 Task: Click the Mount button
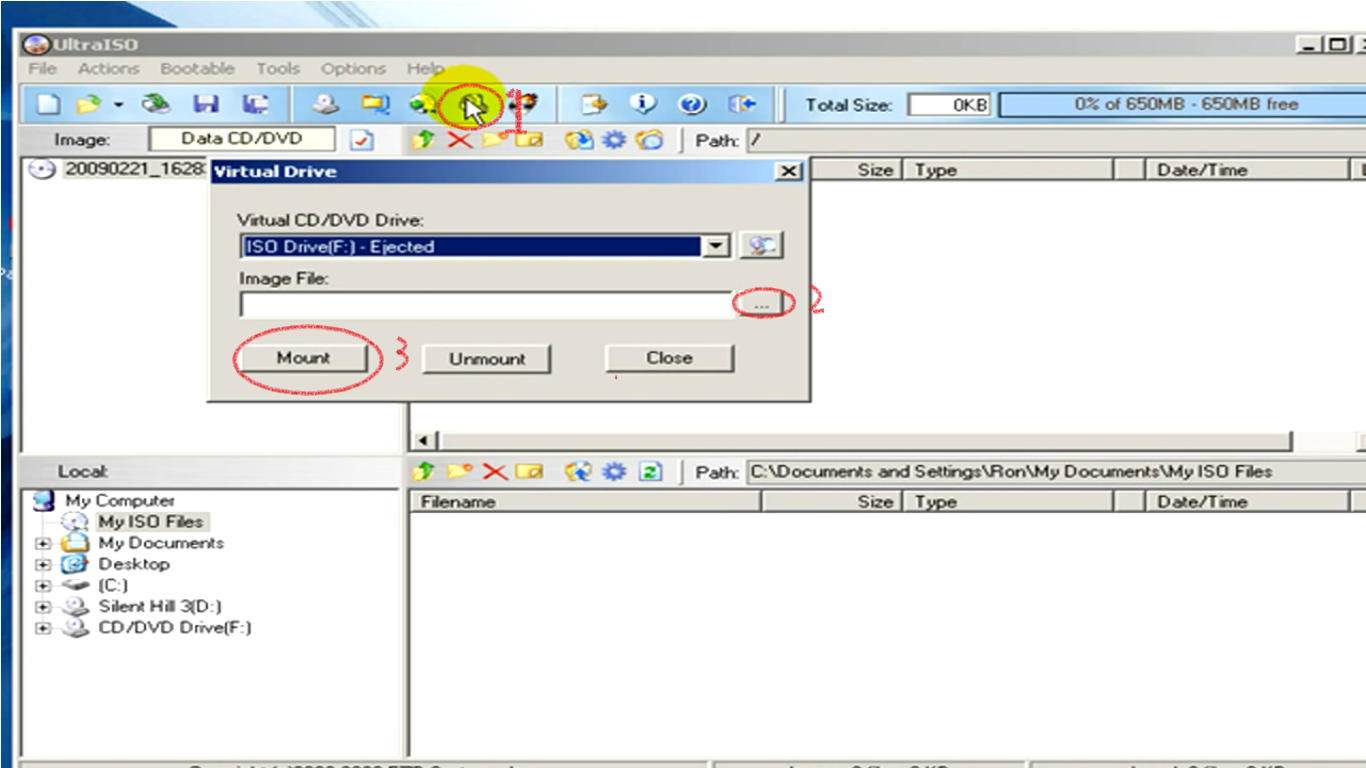(x=304, y=358)
